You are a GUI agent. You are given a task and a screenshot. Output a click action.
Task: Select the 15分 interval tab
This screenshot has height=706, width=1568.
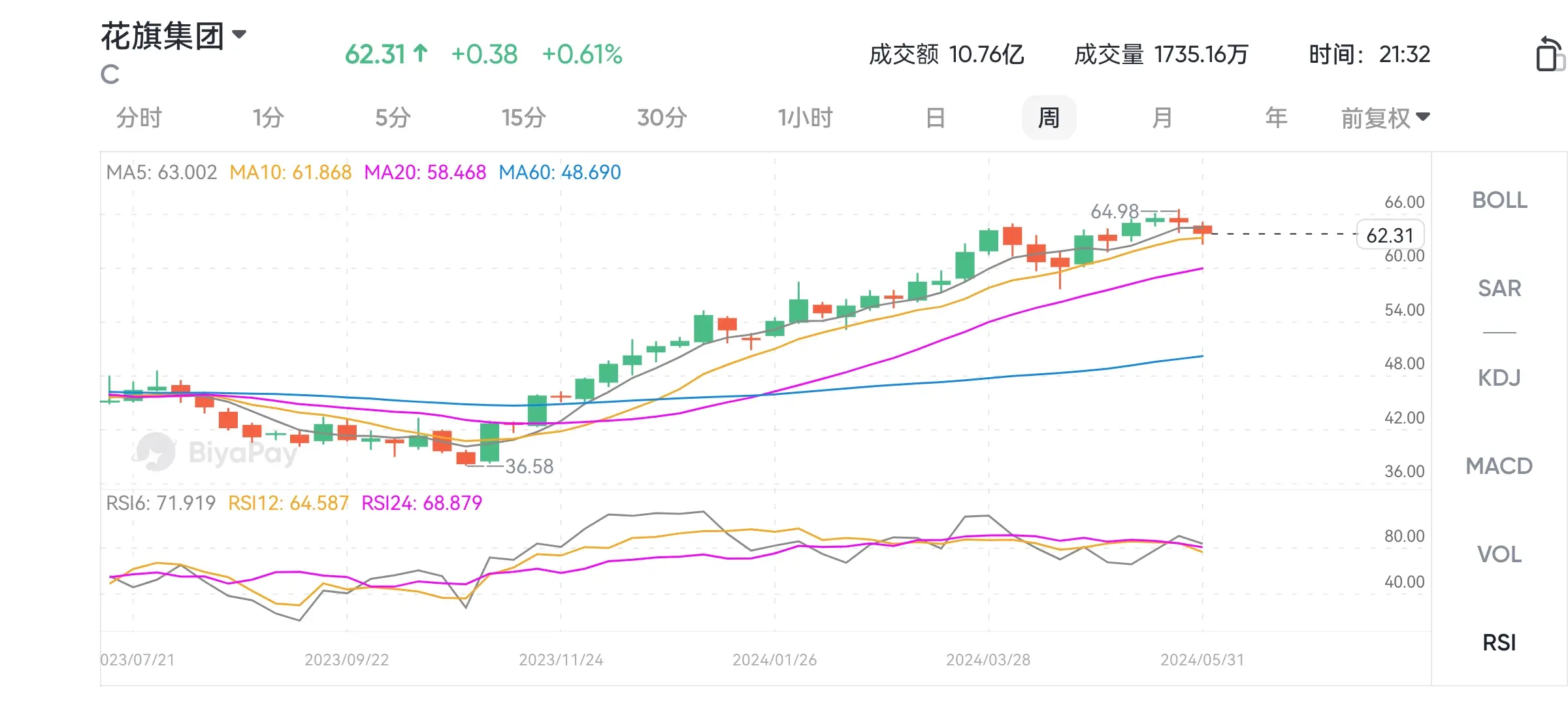523,118
